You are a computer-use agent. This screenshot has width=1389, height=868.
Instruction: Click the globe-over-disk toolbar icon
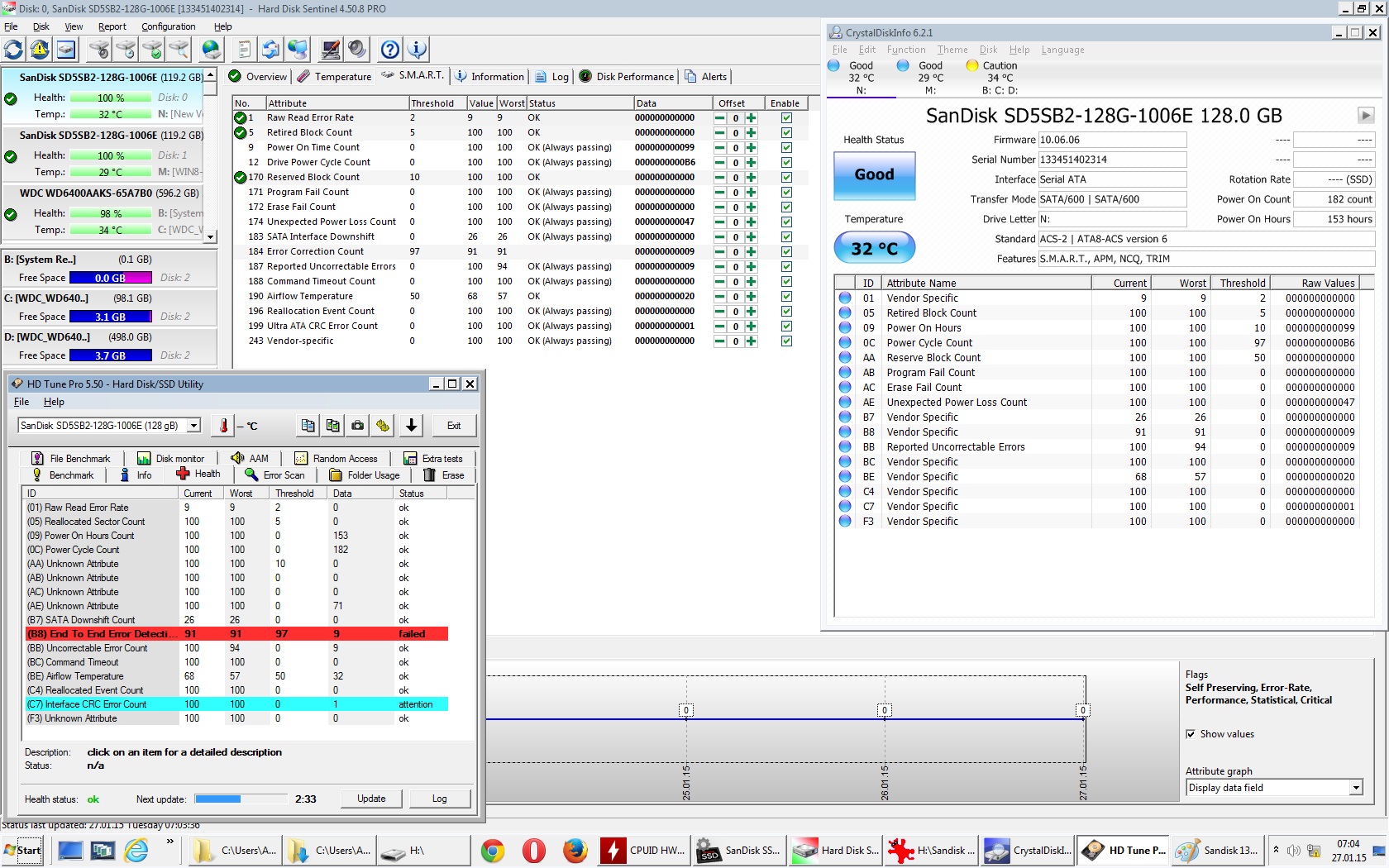tap(212, 50)
